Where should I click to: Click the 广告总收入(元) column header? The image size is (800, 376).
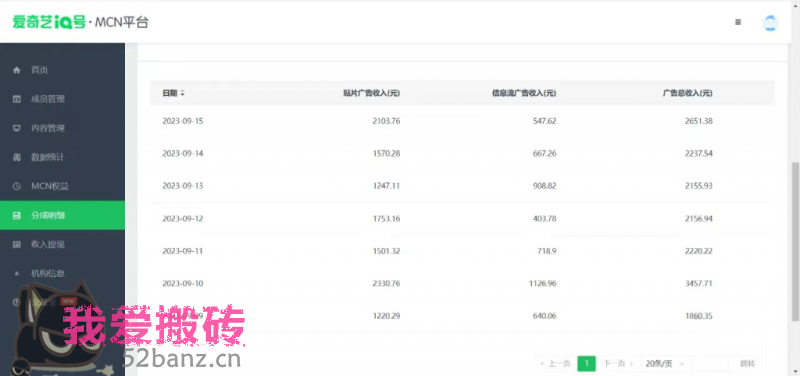tap(688, 93)
